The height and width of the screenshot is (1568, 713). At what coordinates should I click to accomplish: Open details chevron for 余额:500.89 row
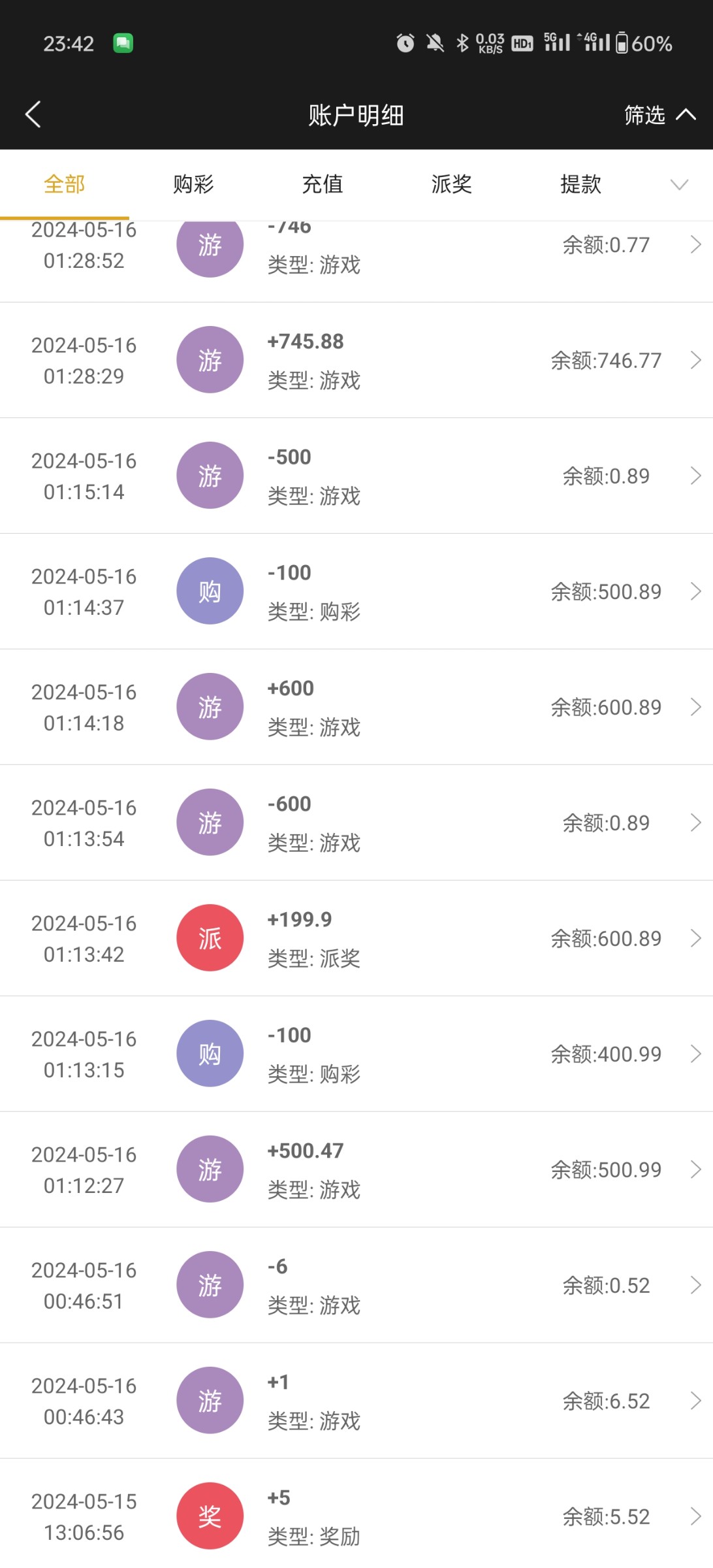[695, 591]
